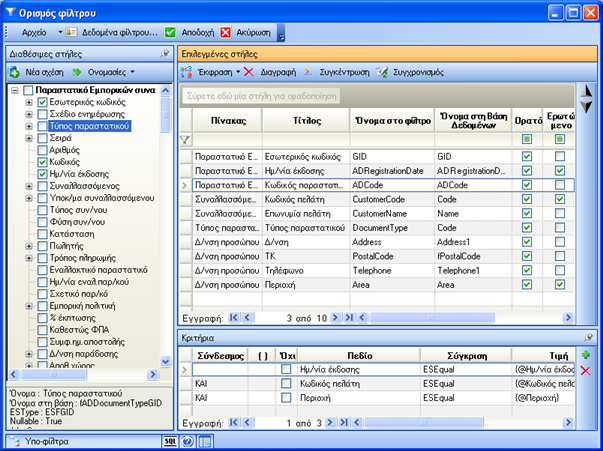Click the SQL button in status bar
The image size is (603, 451).
tap(170, 441)
